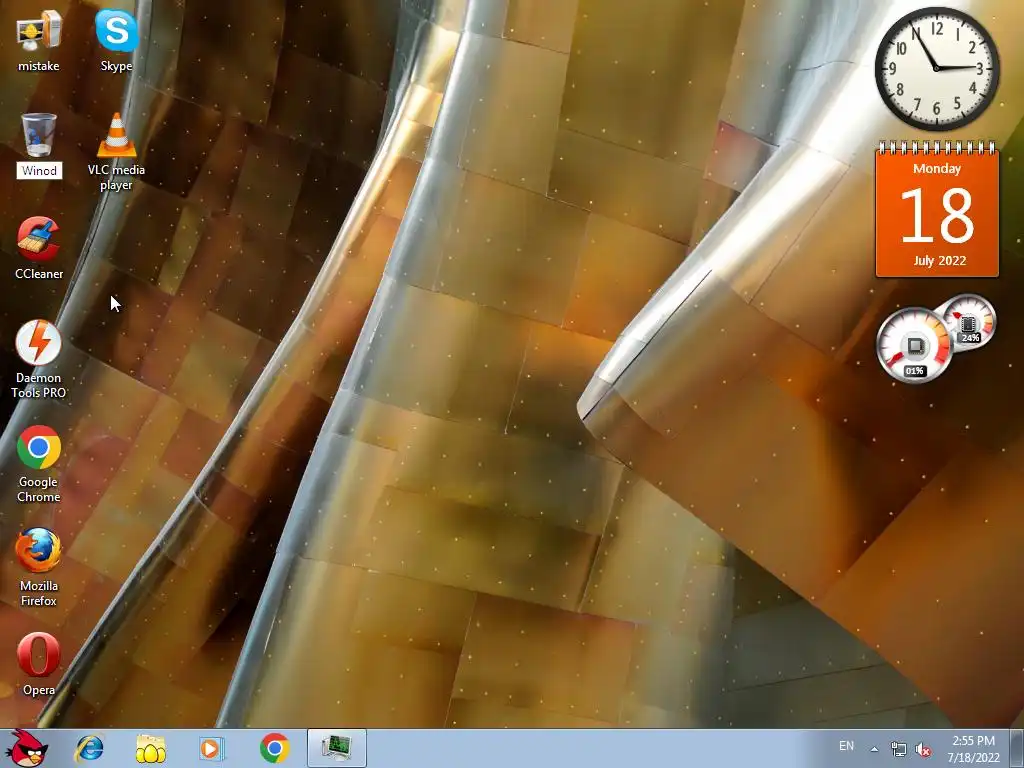Select the Recycle Bin icon
Screen dimensions: 1024x768
click(x=39, y=135)
